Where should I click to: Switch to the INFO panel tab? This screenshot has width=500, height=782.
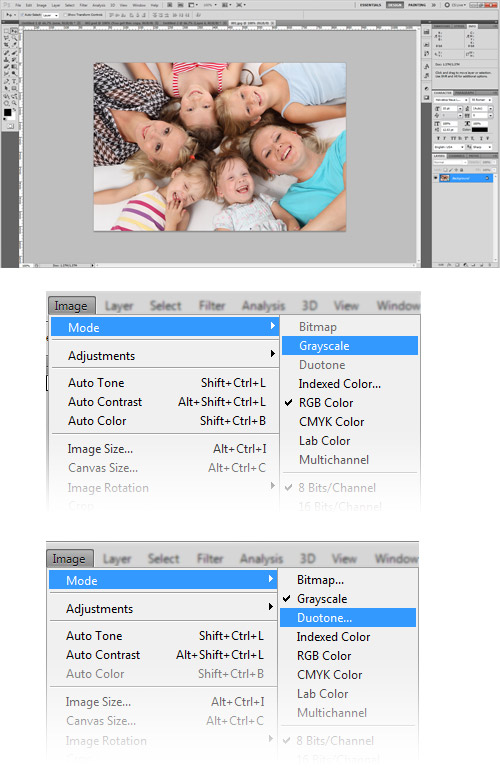click(x=472, y=26)
